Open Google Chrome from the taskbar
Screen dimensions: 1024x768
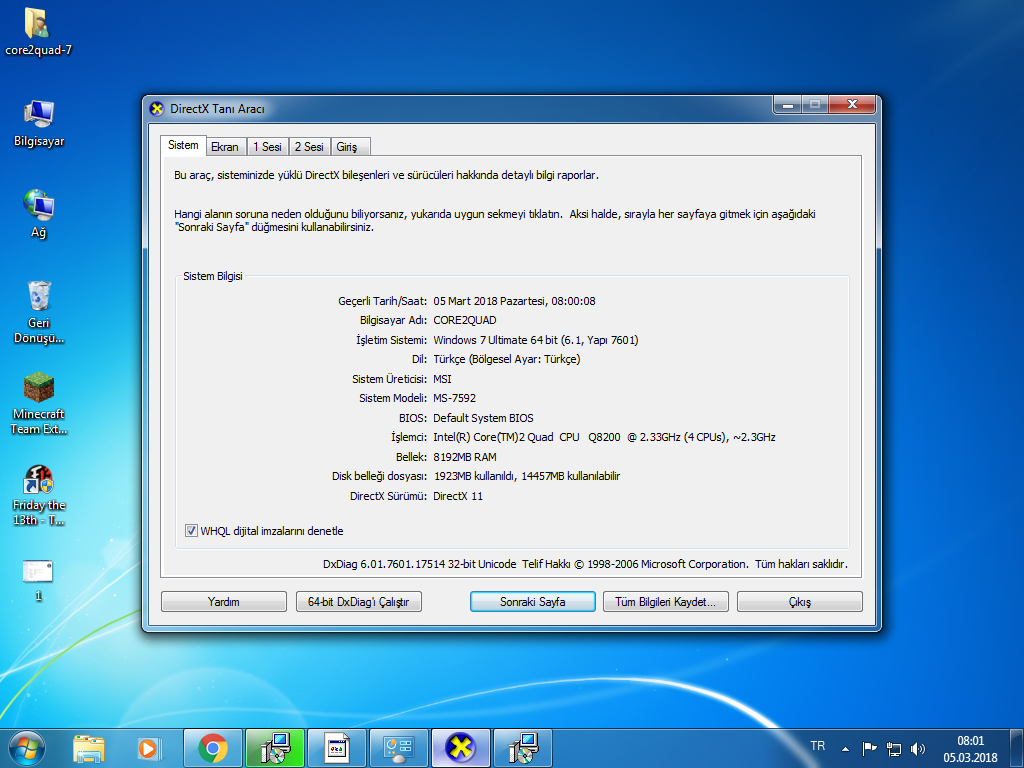(213, 748)
